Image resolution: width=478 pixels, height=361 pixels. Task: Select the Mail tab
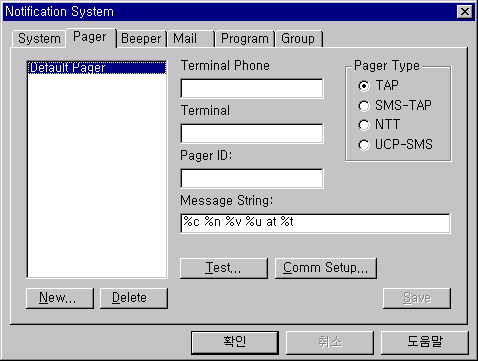190,39
